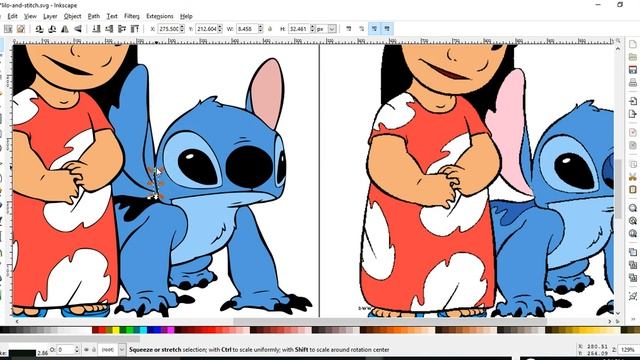The image size is (640, 360).
Task: Click the Undo icon
Action: click(633, 132)
